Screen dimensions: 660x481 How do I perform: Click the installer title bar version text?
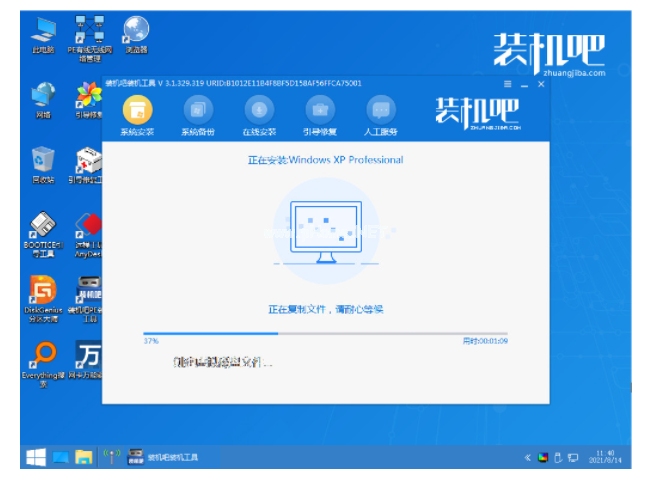234,83
